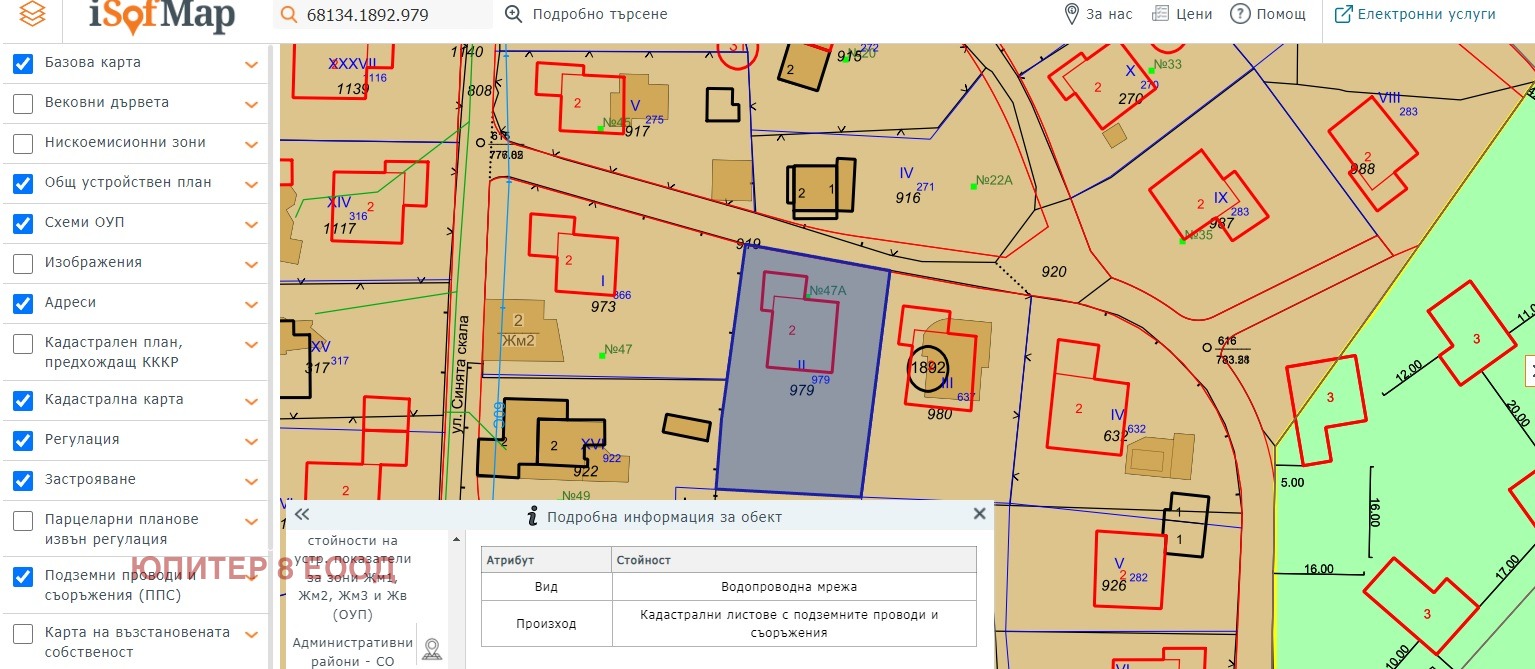Click the Застрояване layer label
The image size is (1535, 669).
pos(90,480)
